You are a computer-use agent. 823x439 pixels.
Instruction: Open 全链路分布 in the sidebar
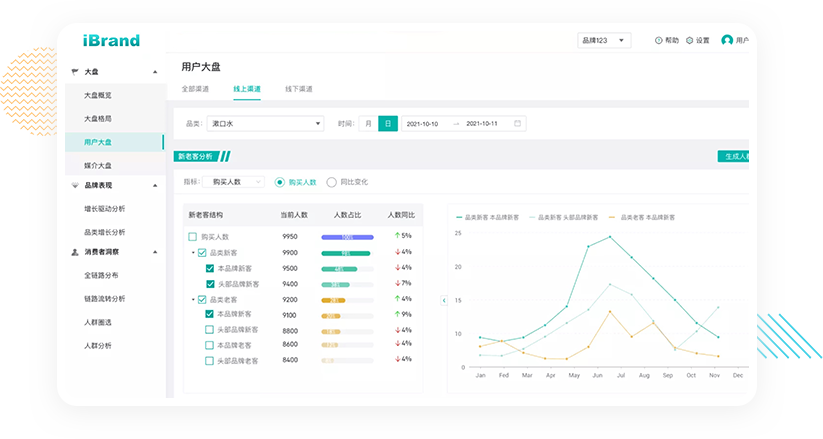[x=101, y=275]
